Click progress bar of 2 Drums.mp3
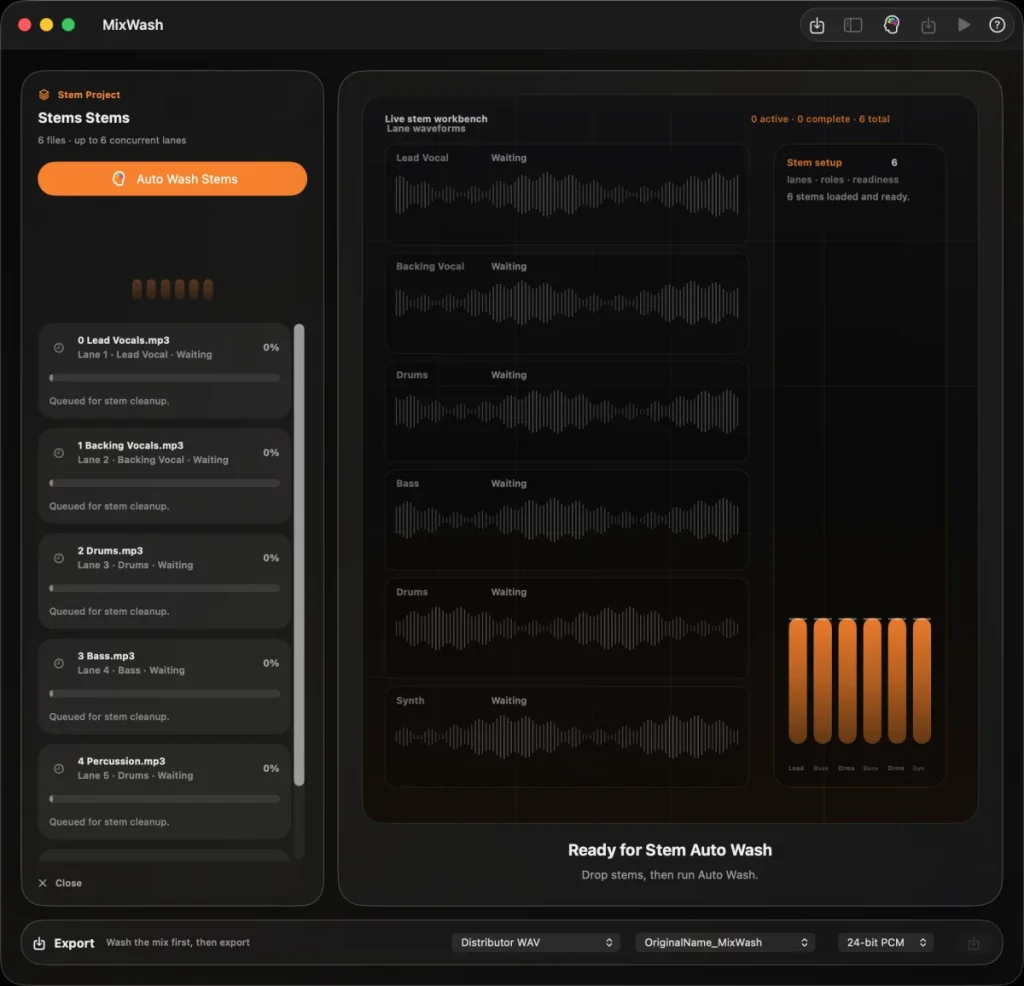Screen dimensions: 1024x986 pos(165,588)
